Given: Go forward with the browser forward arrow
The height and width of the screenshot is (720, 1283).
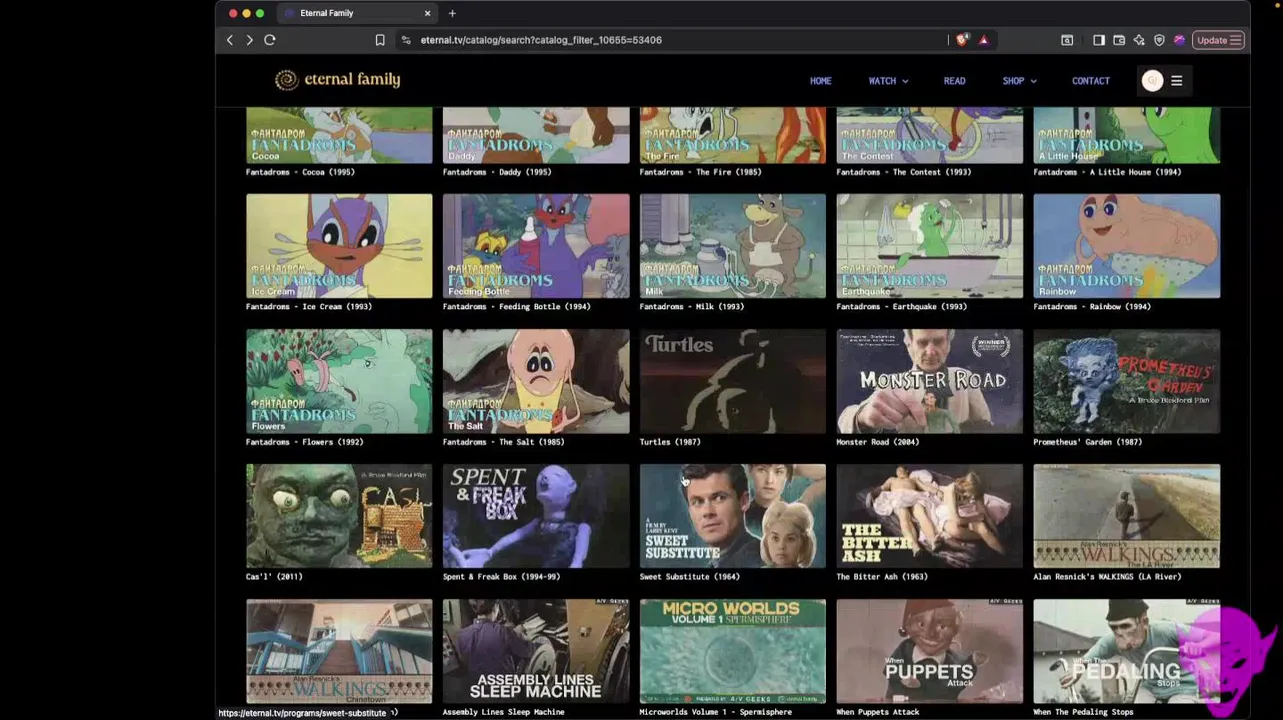Looking at the screenshot, I should pyautogui.click(x=249, y=40).
